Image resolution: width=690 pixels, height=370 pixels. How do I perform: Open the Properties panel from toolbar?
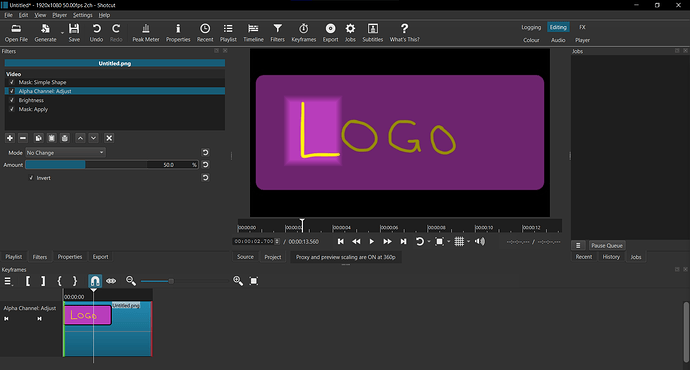click(x=178, y=33)
